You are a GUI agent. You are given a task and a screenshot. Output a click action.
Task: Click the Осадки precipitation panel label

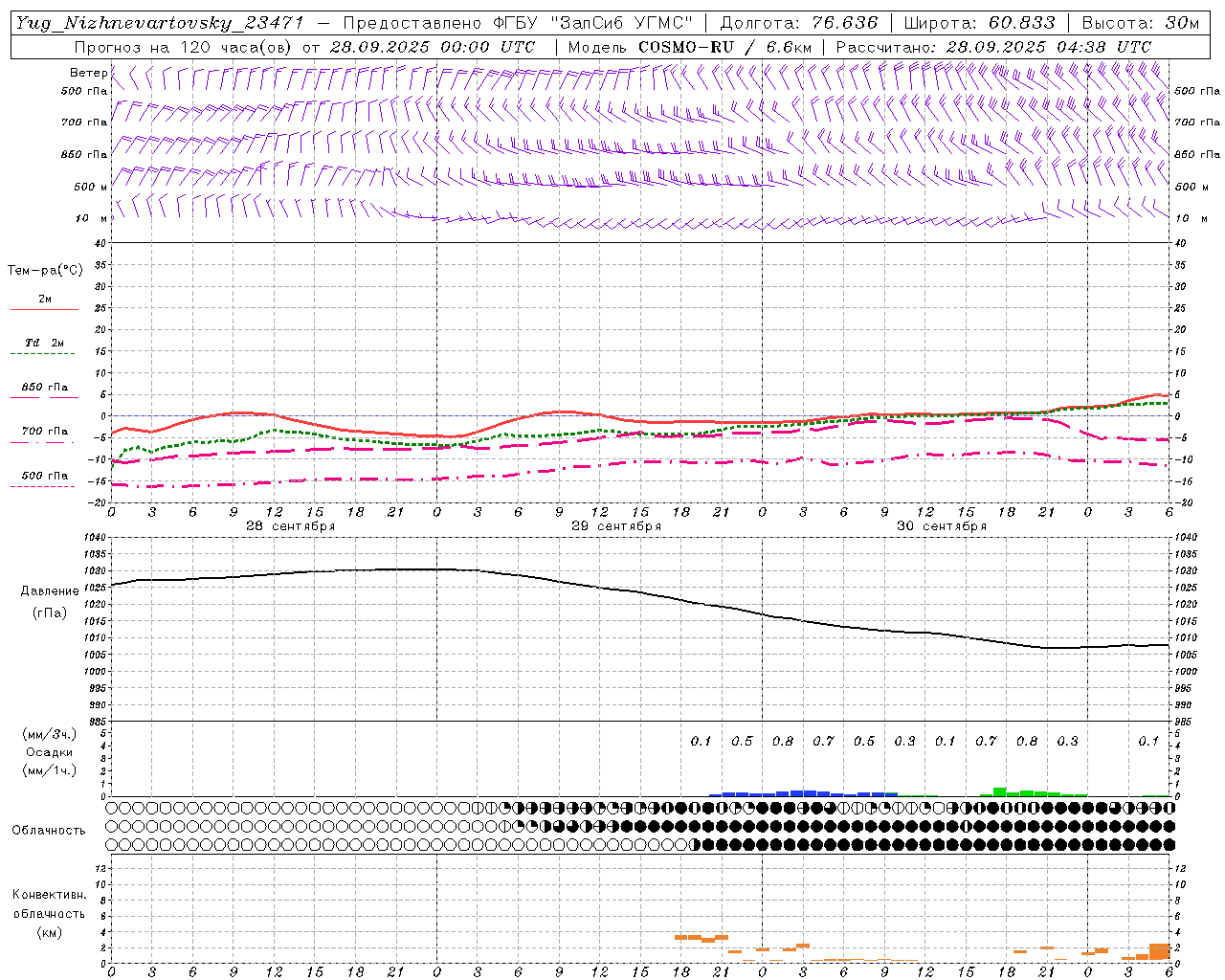(x=50, y=752)
